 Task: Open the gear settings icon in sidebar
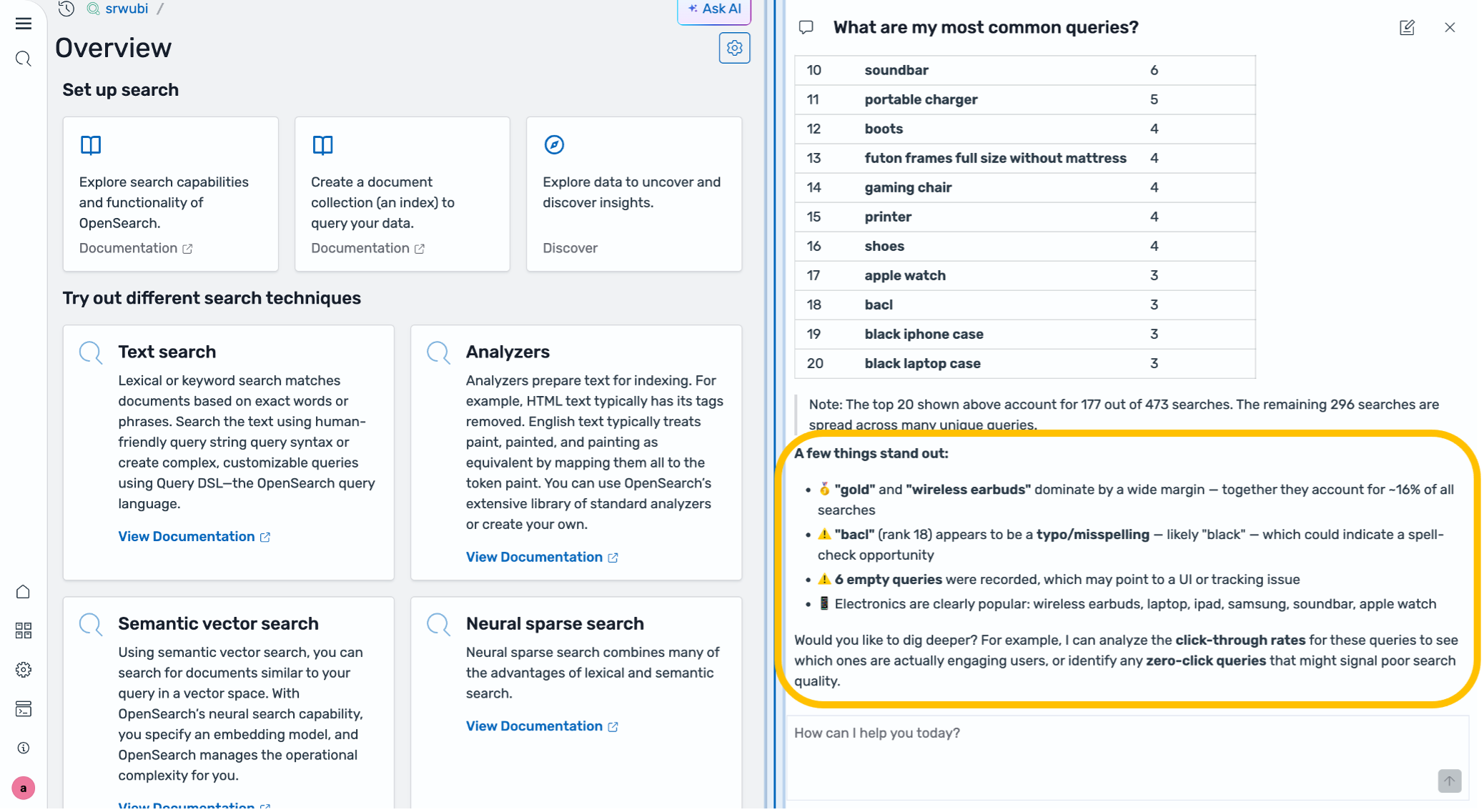(24, 670)
